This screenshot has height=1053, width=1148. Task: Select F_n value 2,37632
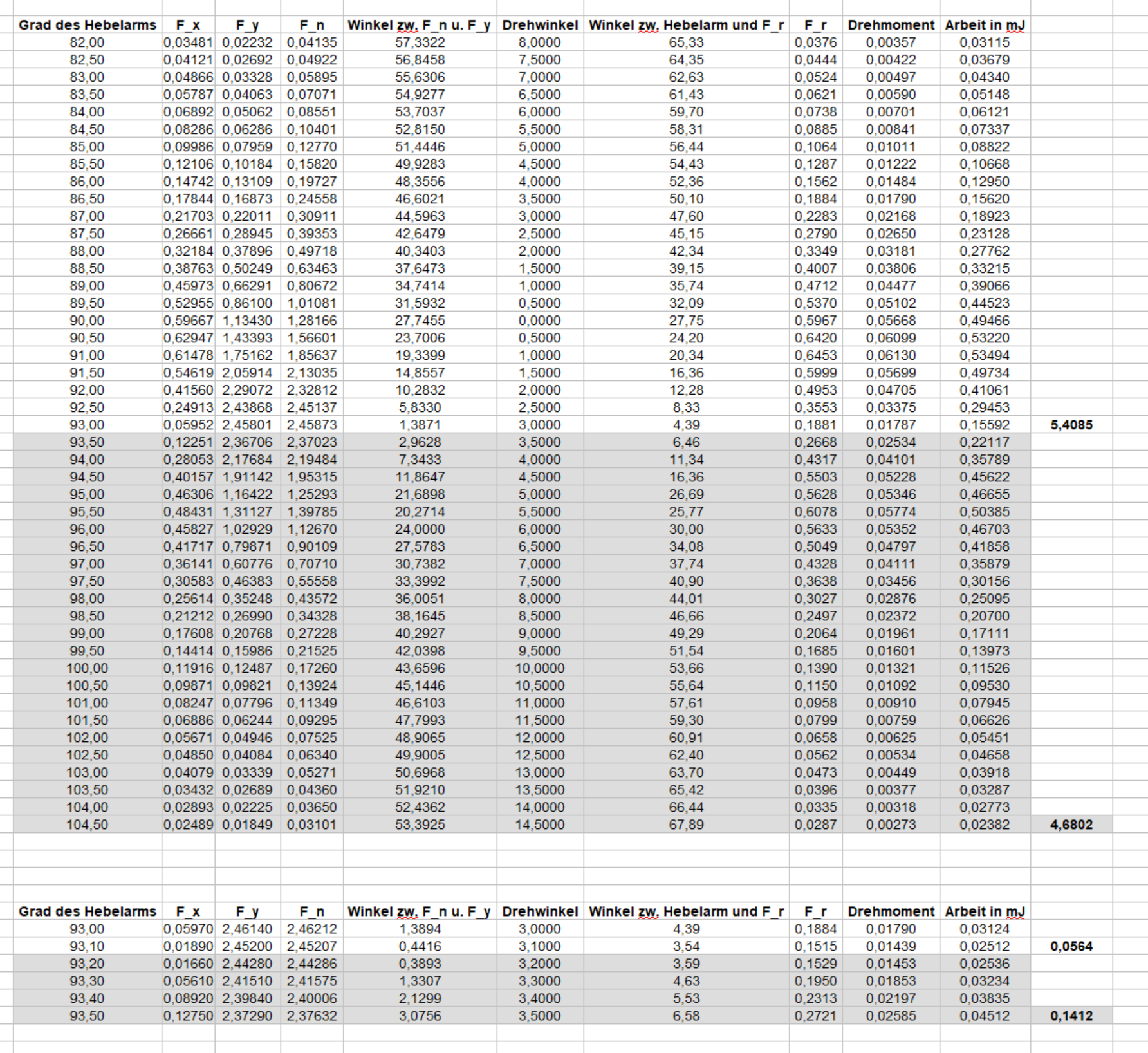311,1016
